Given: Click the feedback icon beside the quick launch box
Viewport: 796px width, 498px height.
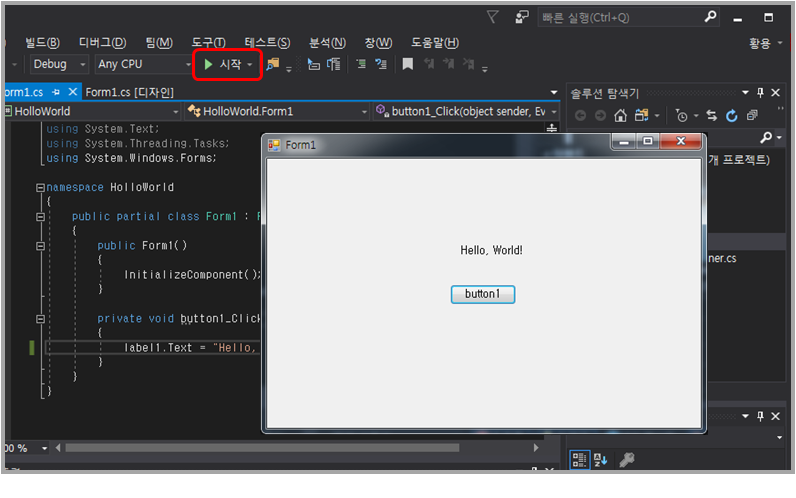Looking at the screenshot, I should [522, 17].
